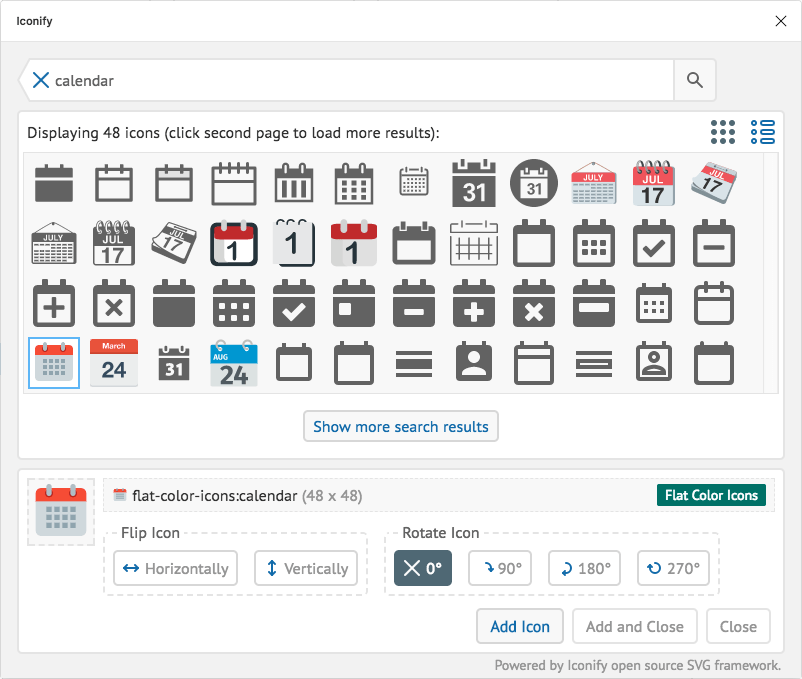Image resolution: width=802 pixels, height=679 pixels.
Task: Rotate the icon by 270 degrees
Action: click(673, 569)
